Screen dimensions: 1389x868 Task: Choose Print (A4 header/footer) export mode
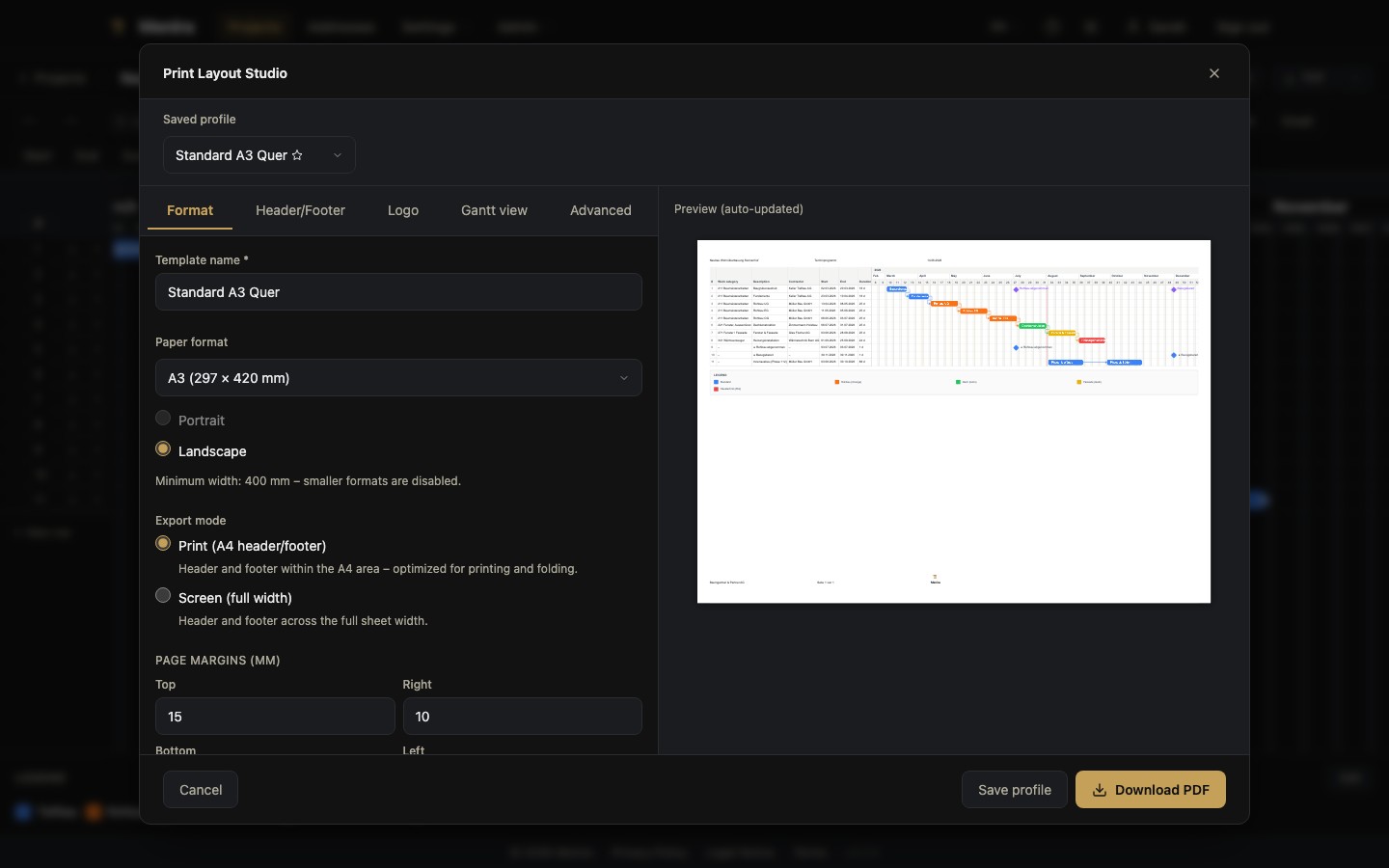click(x=163, y=544)
